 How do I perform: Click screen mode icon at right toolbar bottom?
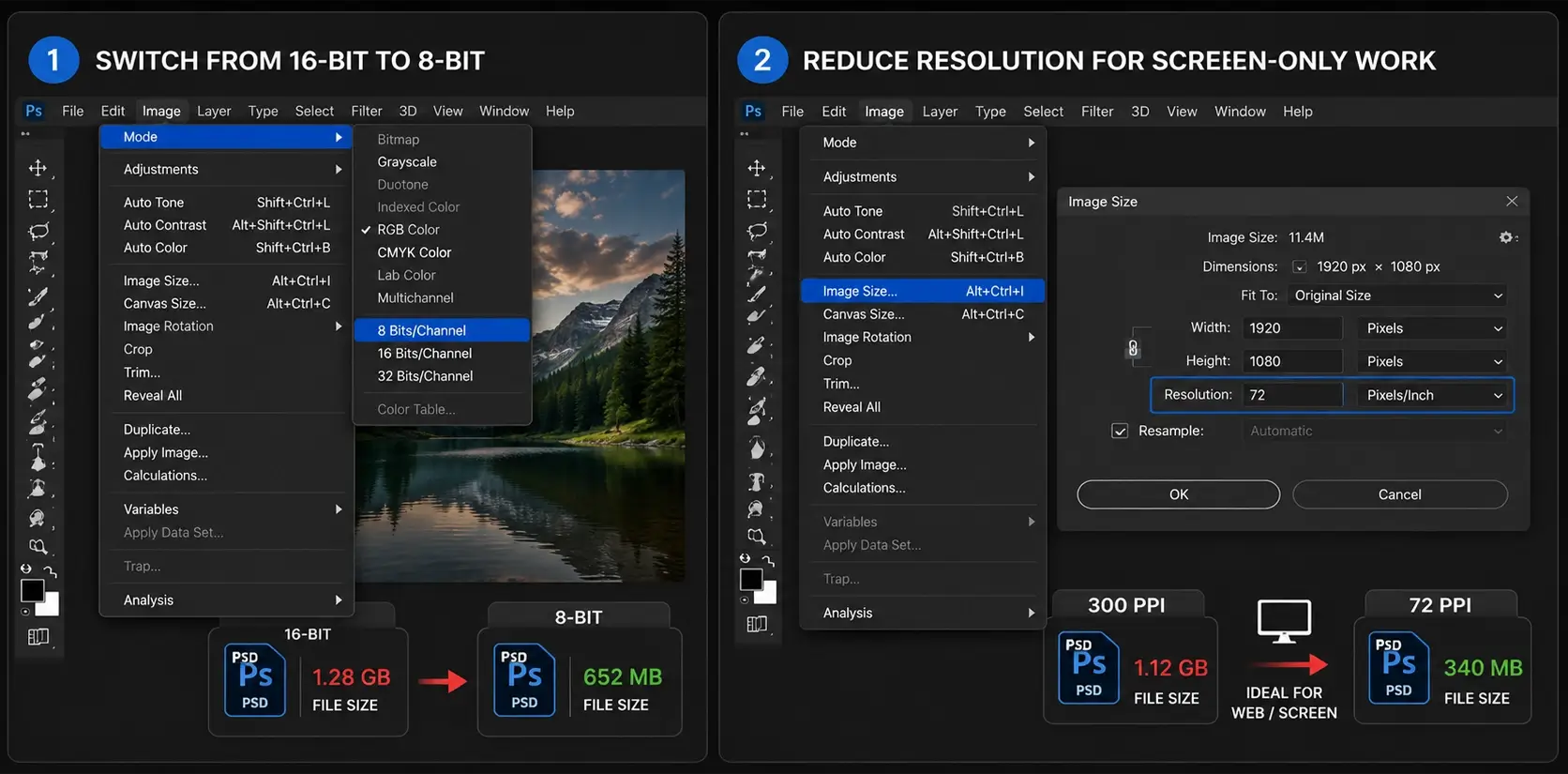(x=757, y=624)
